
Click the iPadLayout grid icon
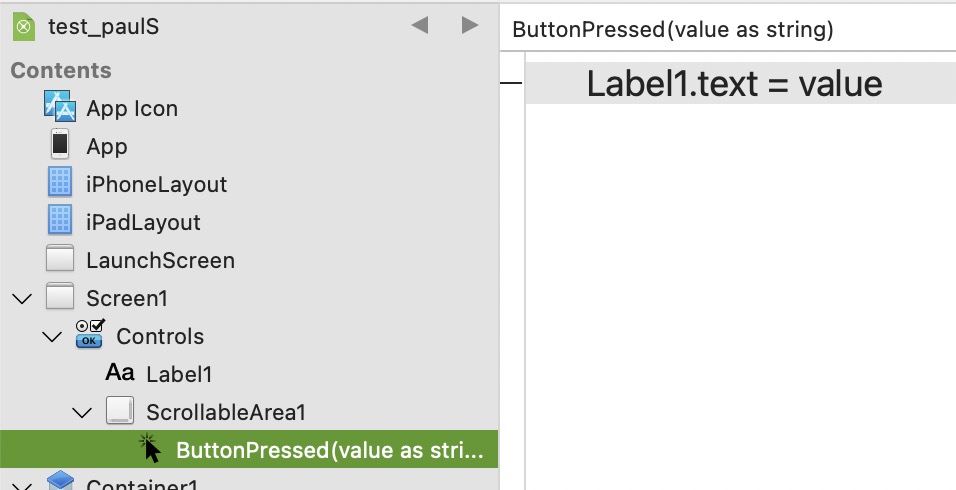tap(60, 221)
